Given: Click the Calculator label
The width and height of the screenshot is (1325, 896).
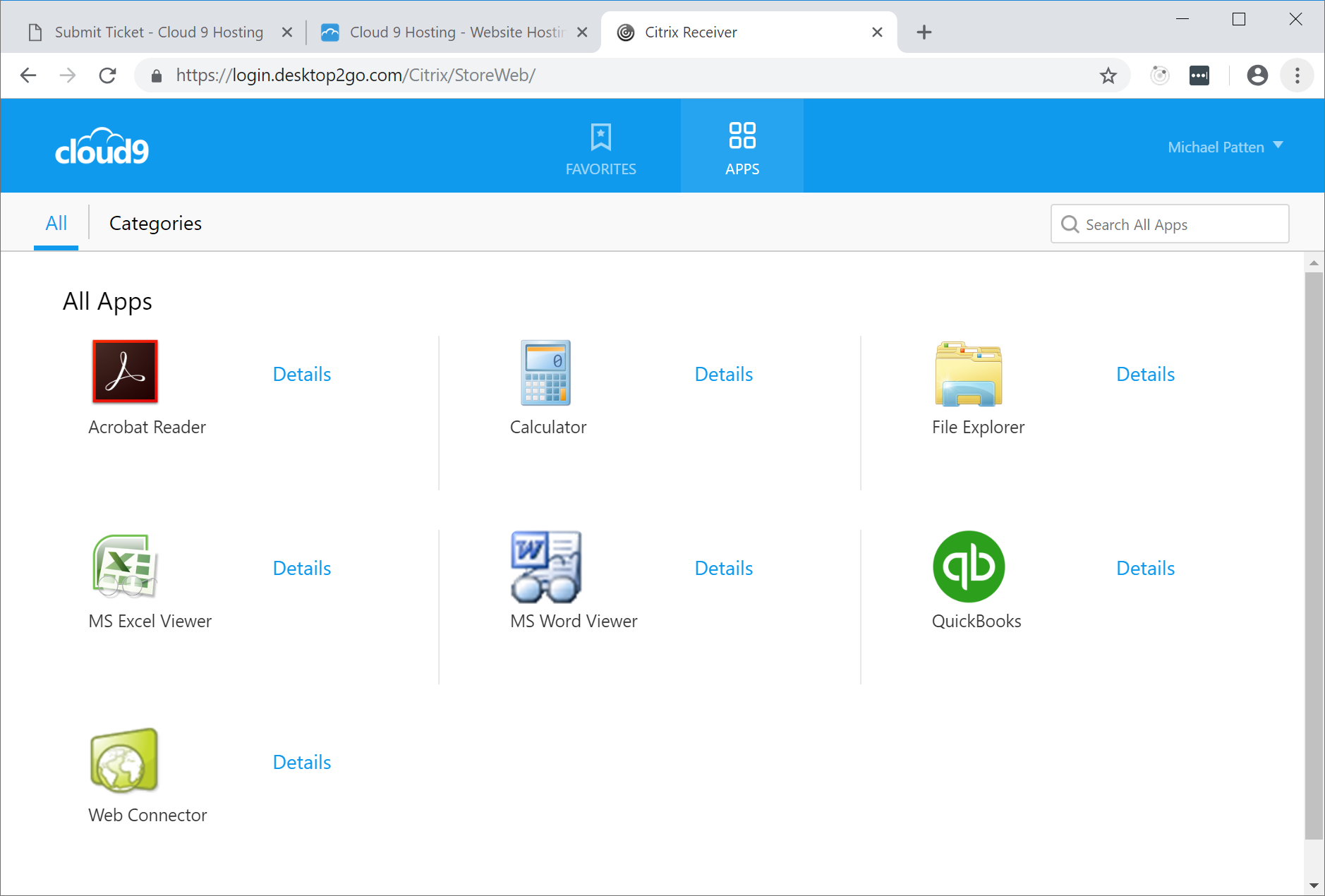Looking at the screenshot, I should click(548, 427).
